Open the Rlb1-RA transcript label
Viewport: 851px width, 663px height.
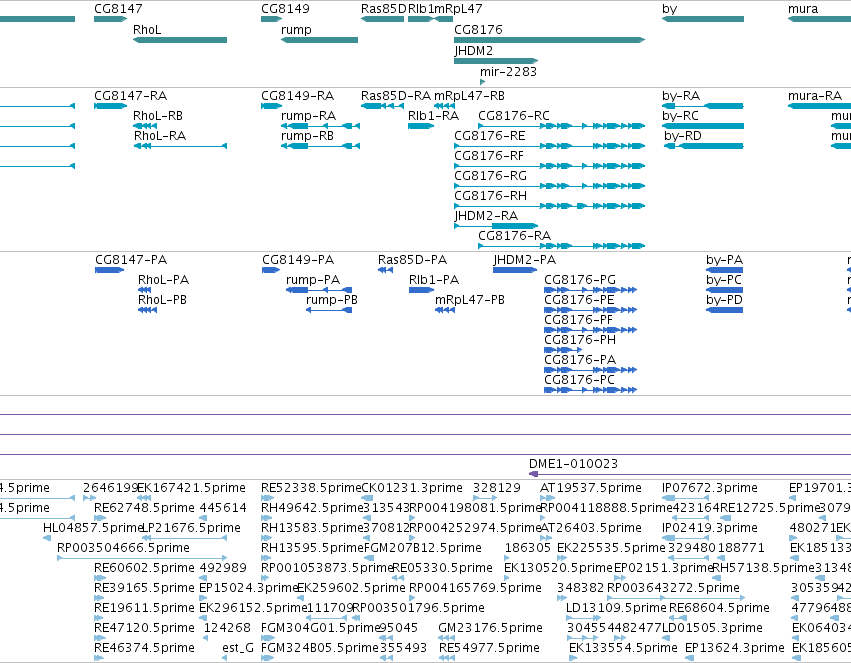pos(434,116)
